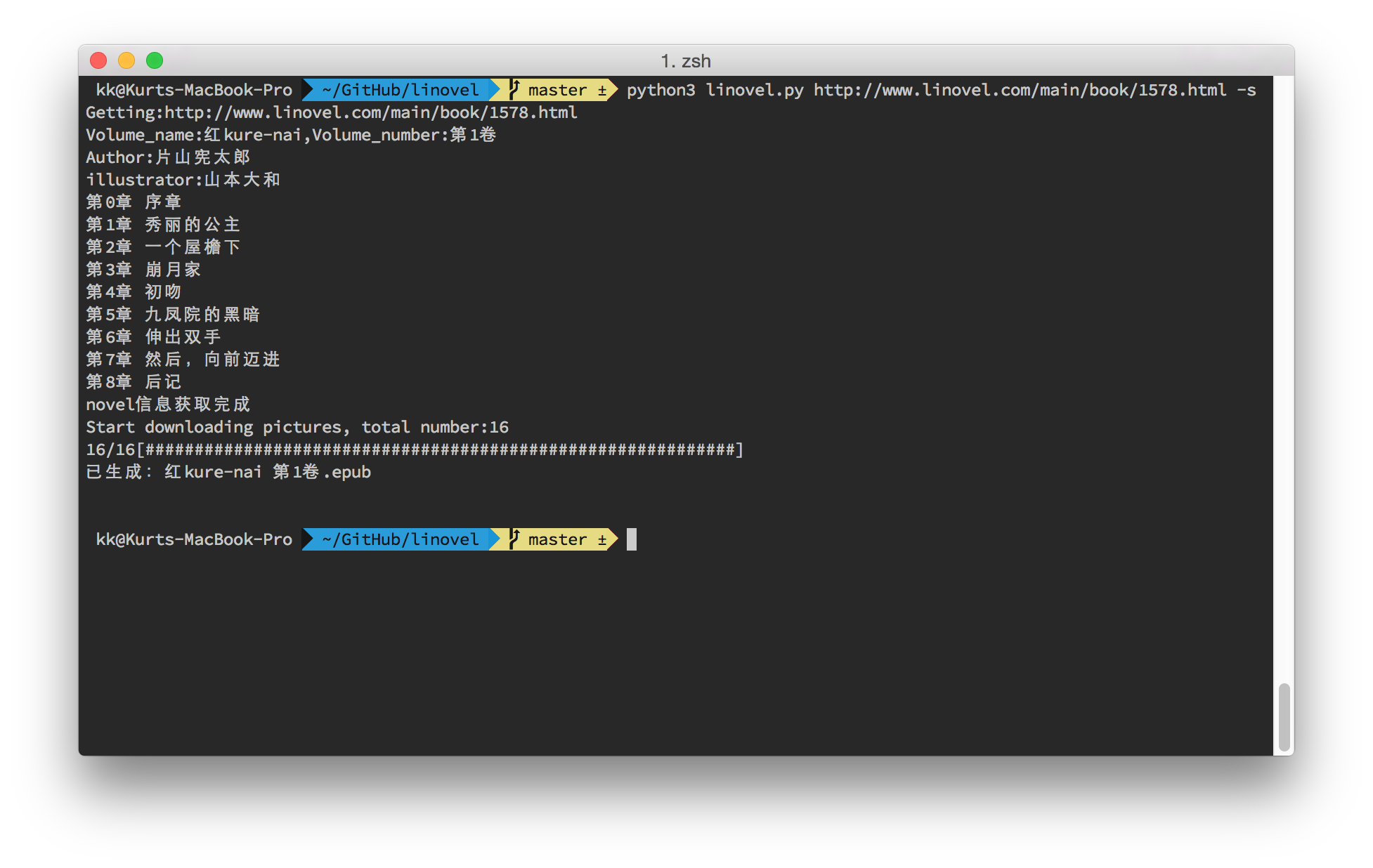
Task: Click the URL in the Getting line
Action: coord(371,112)
